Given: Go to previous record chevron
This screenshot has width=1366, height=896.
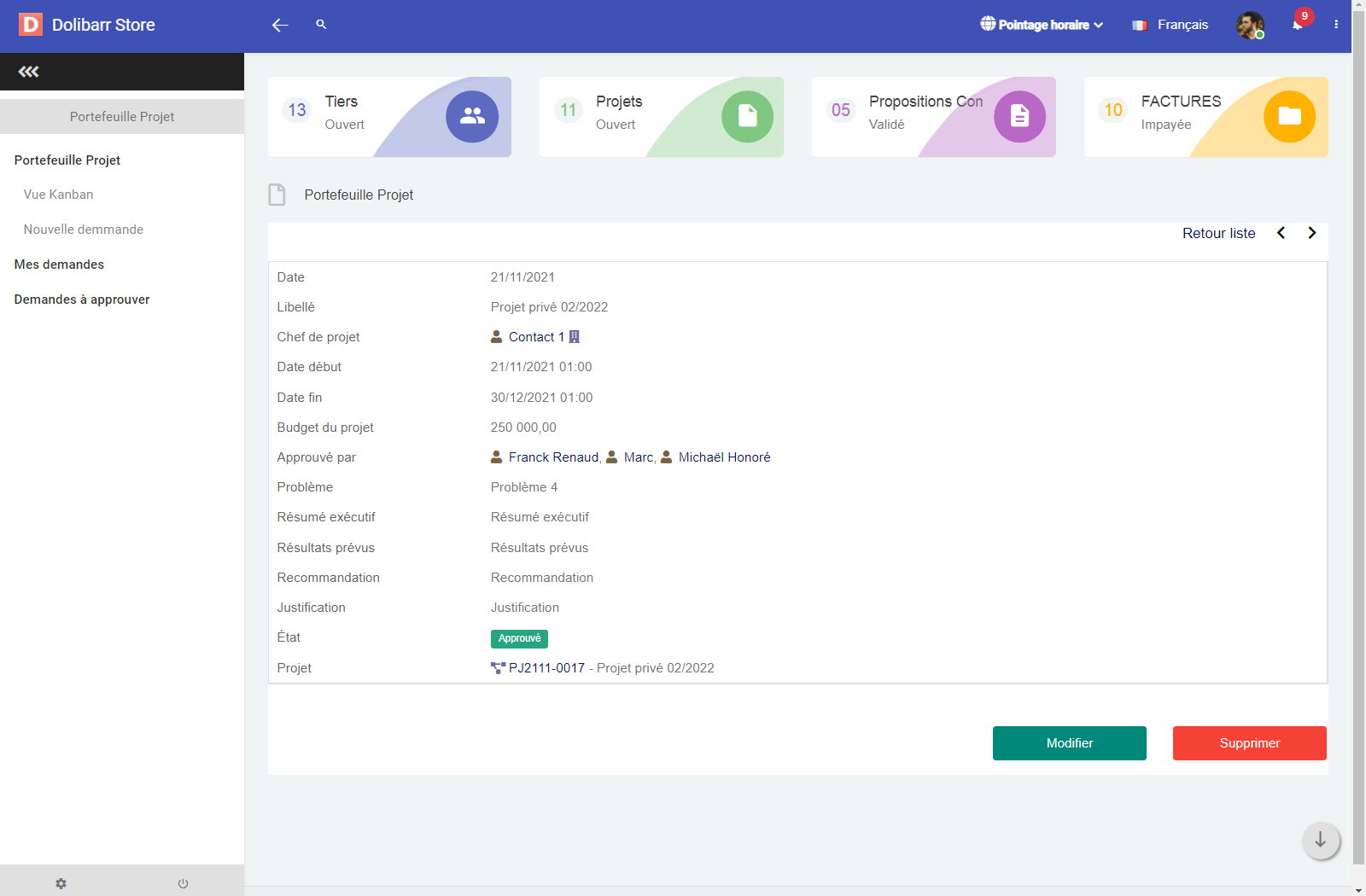Looking at the screenshot, I should (1281, 233).
